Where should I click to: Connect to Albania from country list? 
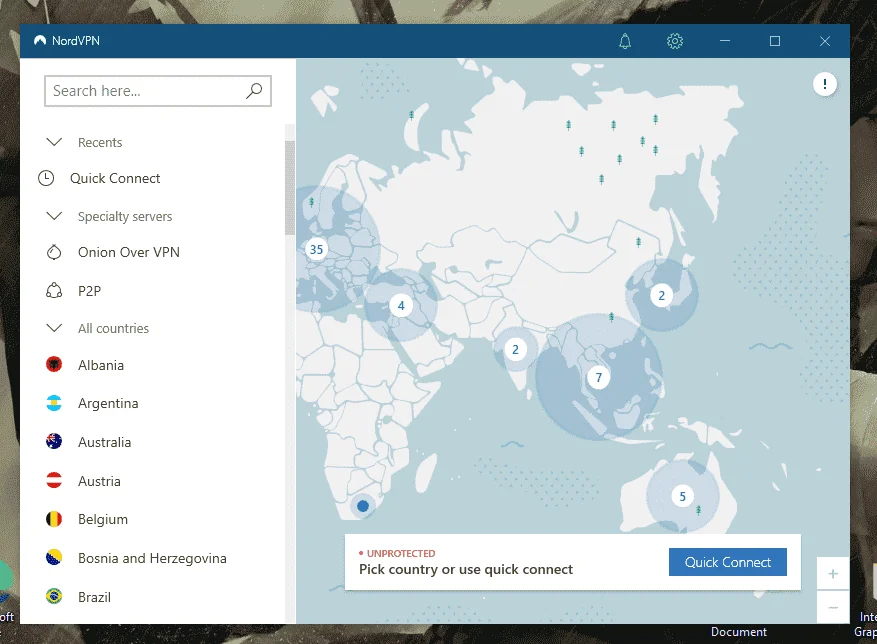point(101,365)
